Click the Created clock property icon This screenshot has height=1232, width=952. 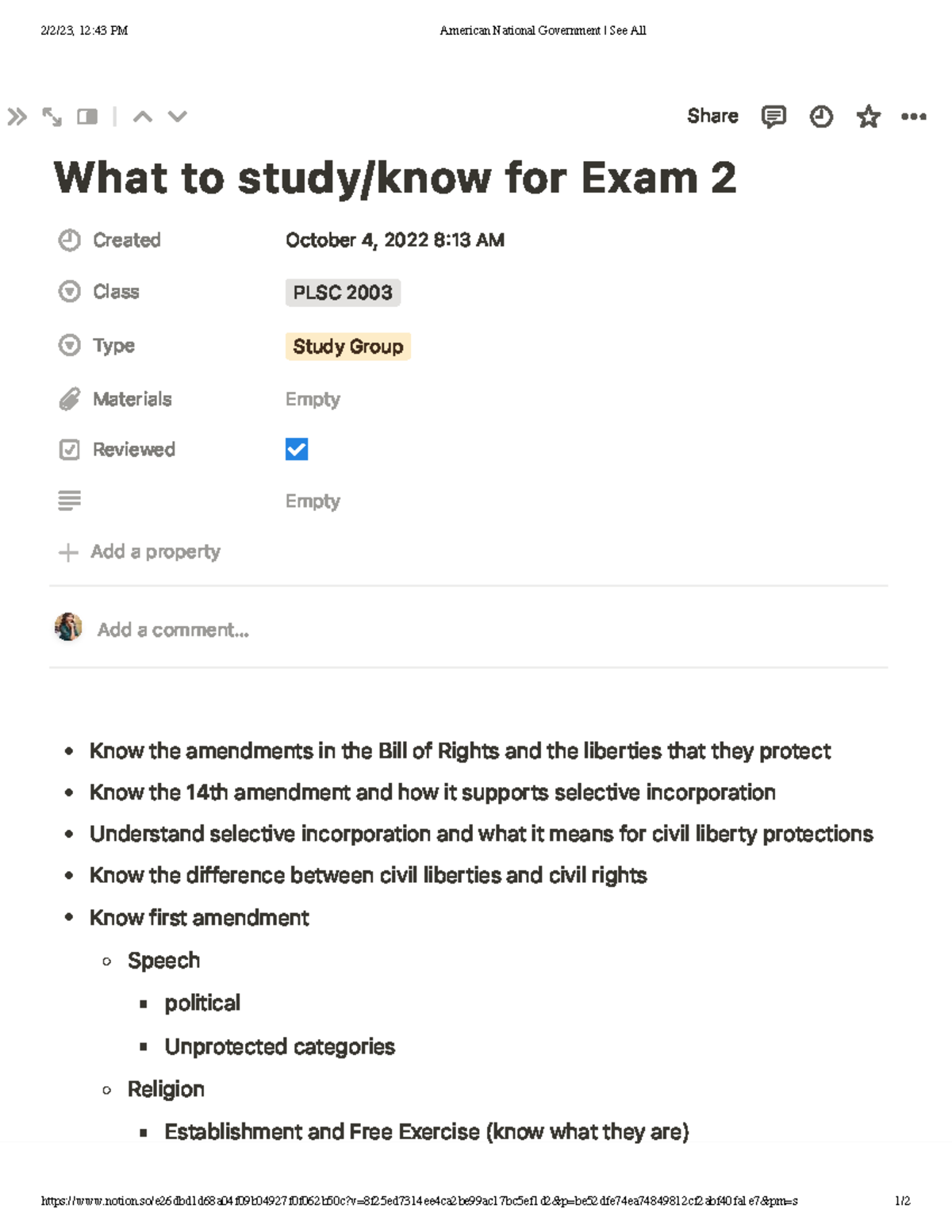click(70, 239)
